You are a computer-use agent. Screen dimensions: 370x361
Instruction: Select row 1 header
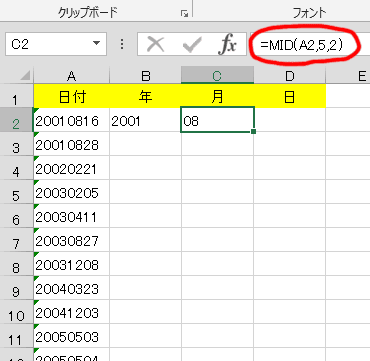[17, 96]
